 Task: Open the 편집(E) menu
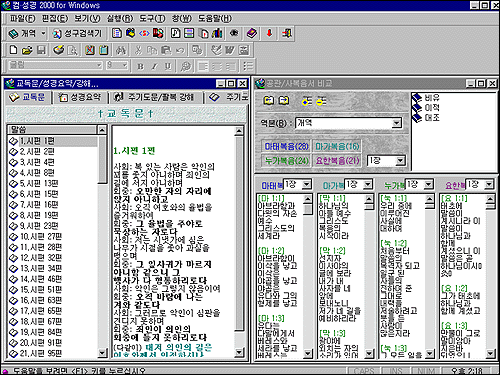pyautogui.click(x=55, y=18)
